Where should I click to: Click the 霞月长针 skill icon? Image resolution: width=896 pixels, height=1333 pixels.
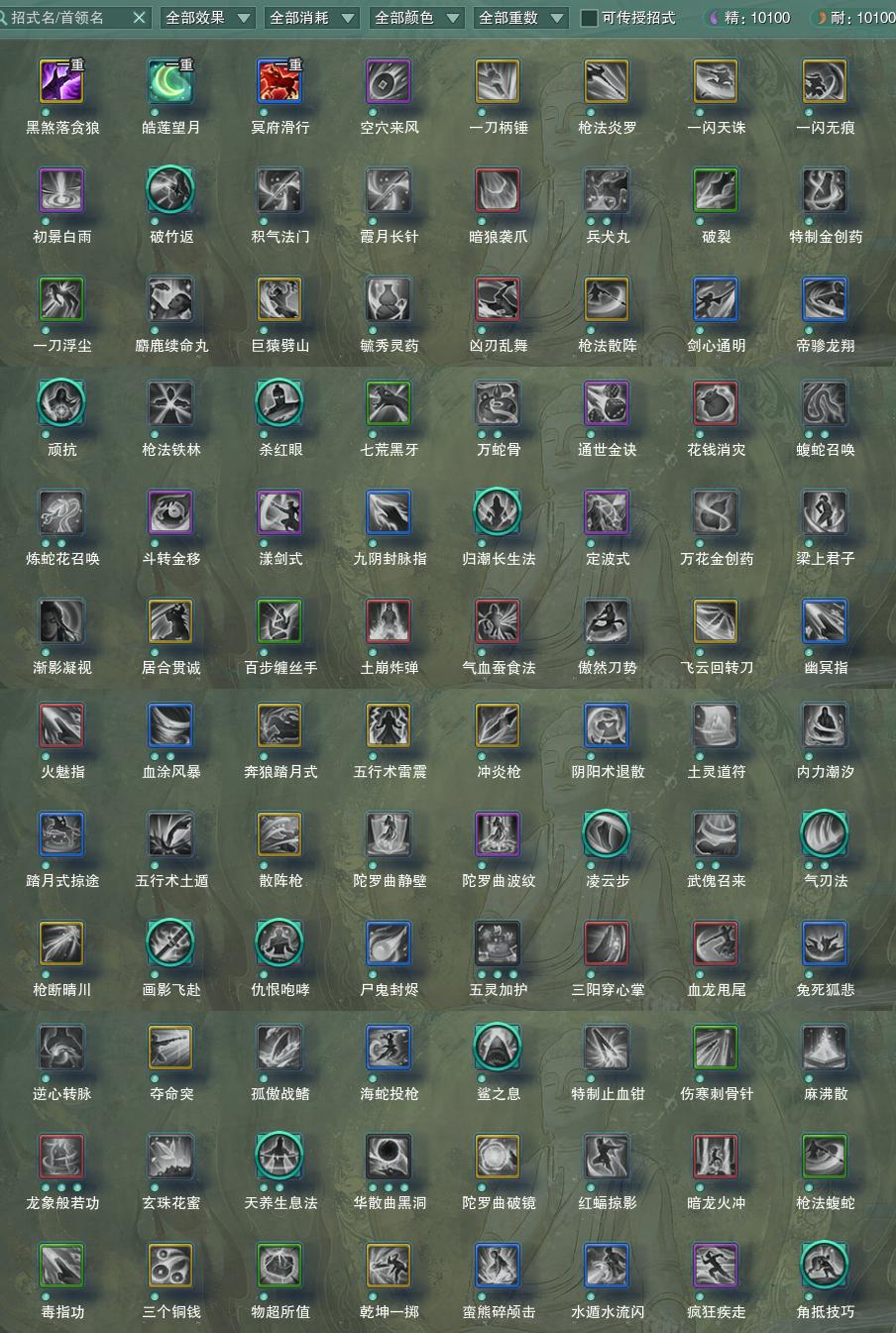point(389,190)
